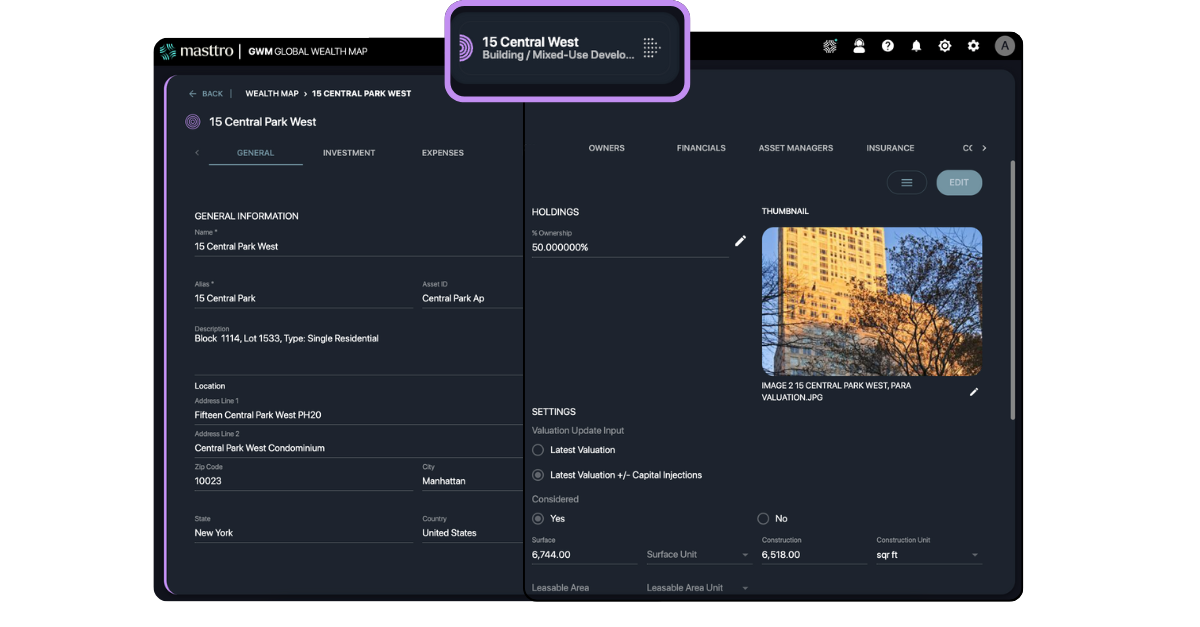1200x627 pixels.
Task: Edit the thumbnail using the pencil icon
Action: pos(974,391)
